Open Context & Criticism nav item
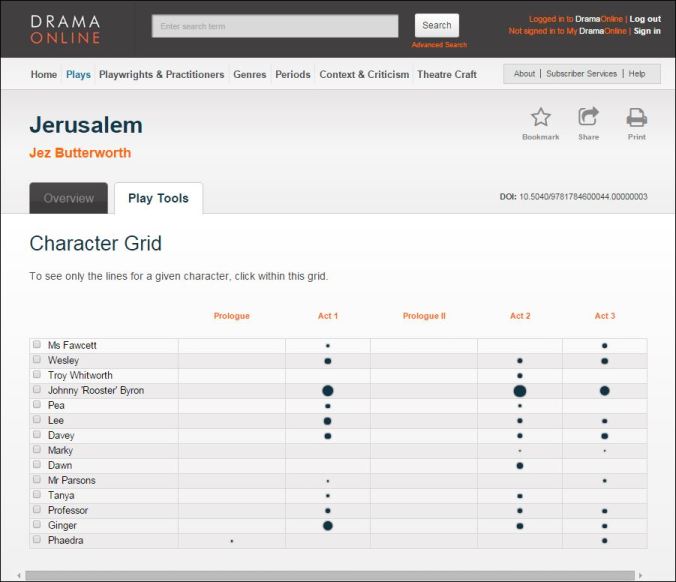The width and height of the screenshot is (676, 582). click(364, 75)
